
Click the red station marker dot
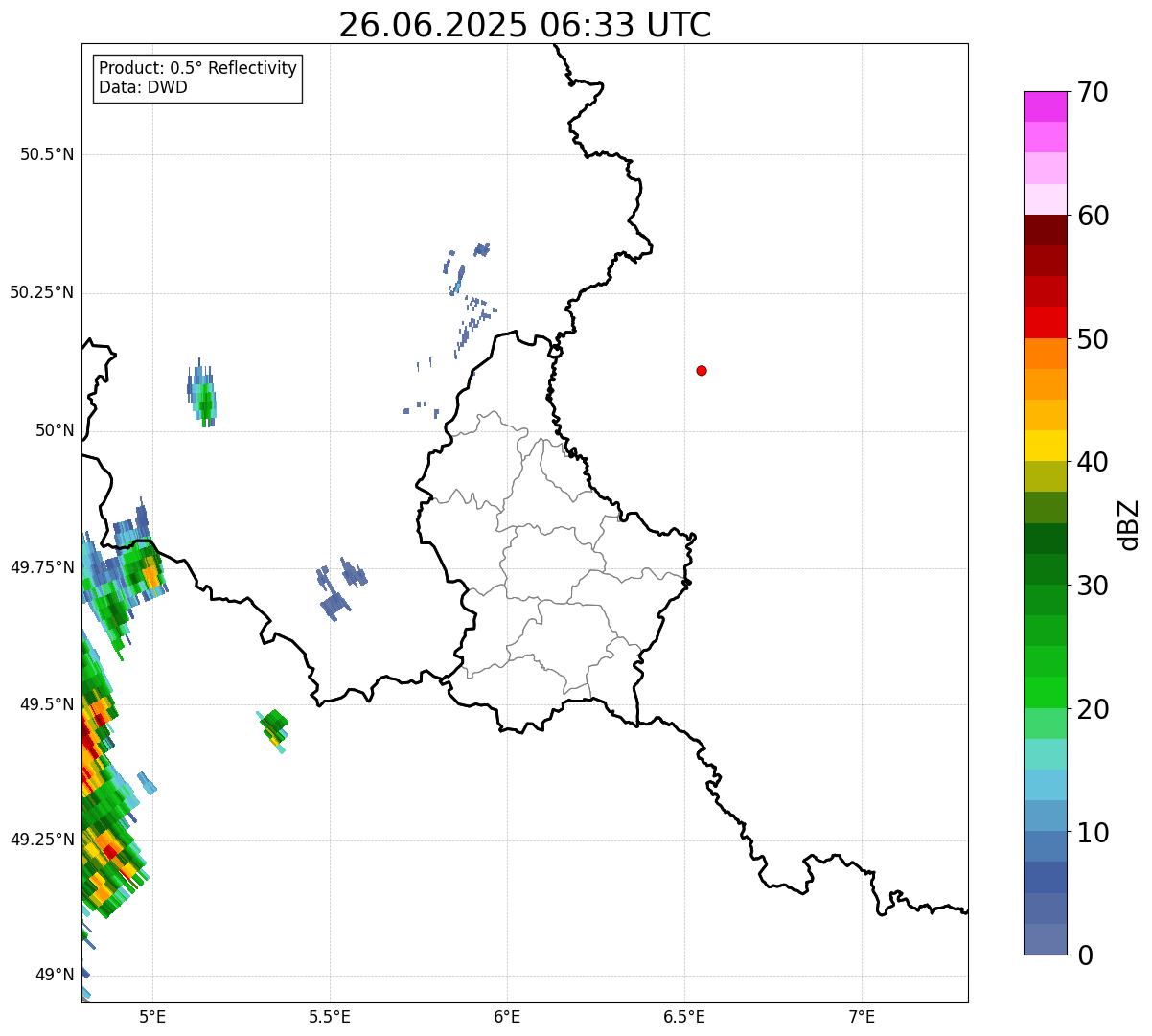coord(702,370)
